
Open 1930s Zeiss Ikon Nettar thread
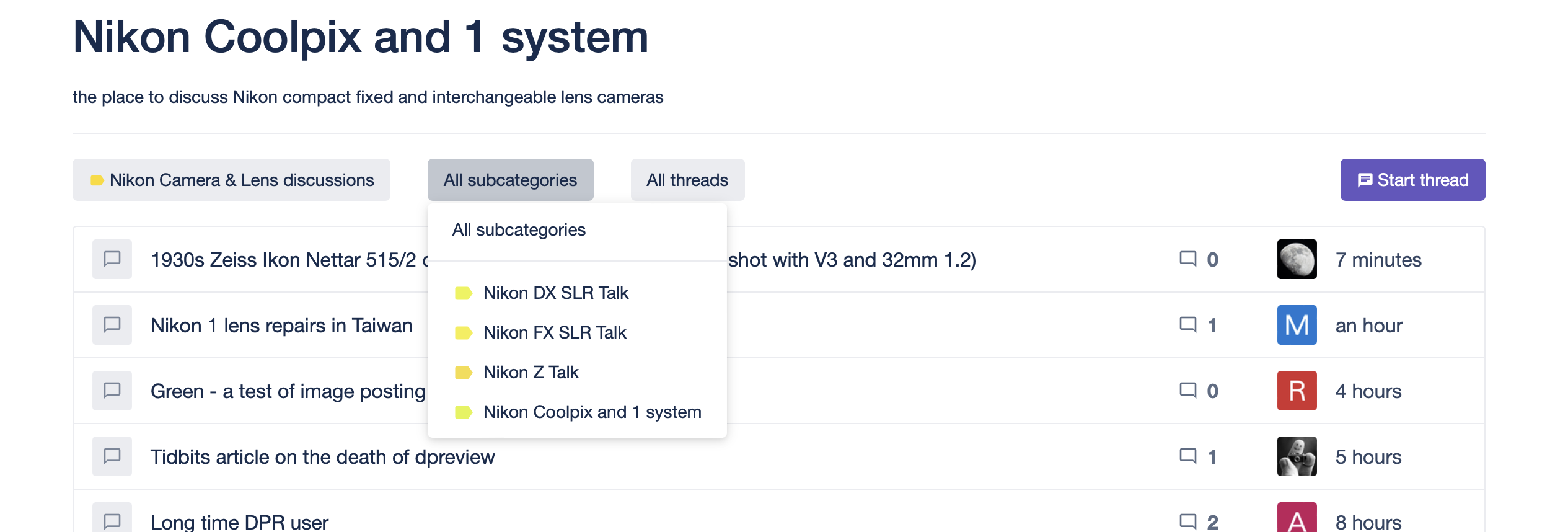tap(289, 260)
